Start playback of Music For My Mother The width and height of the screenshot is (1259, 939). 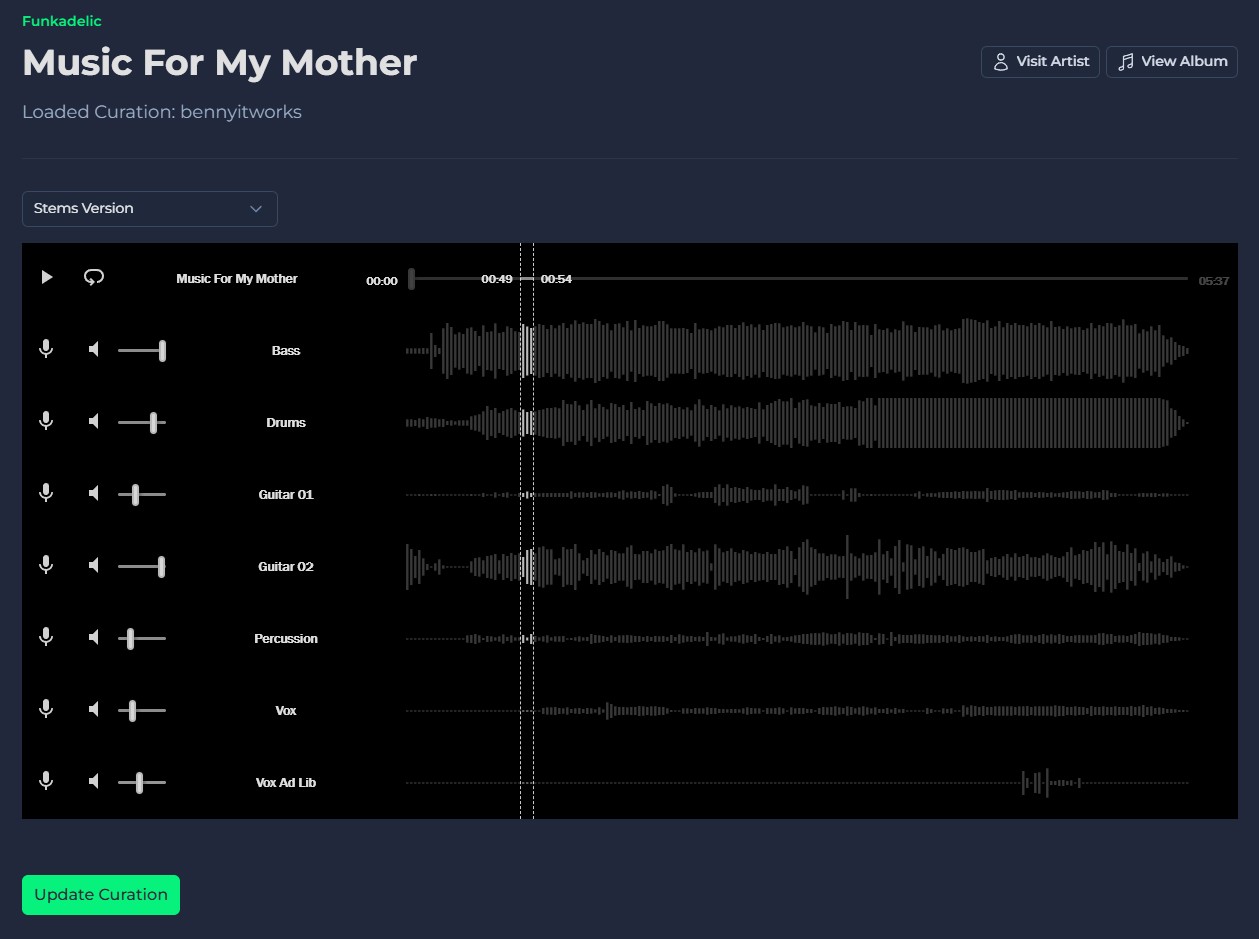pyautogui.click(x=47, y=277)
